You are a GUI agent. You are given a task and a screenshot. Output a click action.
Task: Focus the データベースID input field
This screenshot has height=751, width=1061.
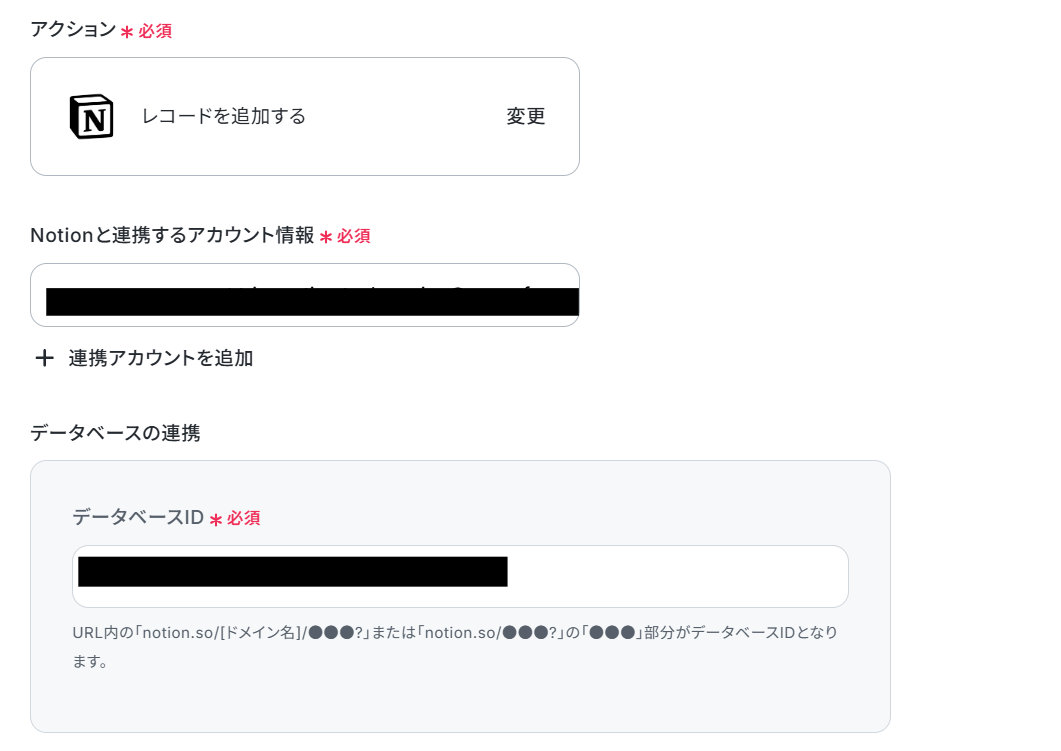point(460,576)
